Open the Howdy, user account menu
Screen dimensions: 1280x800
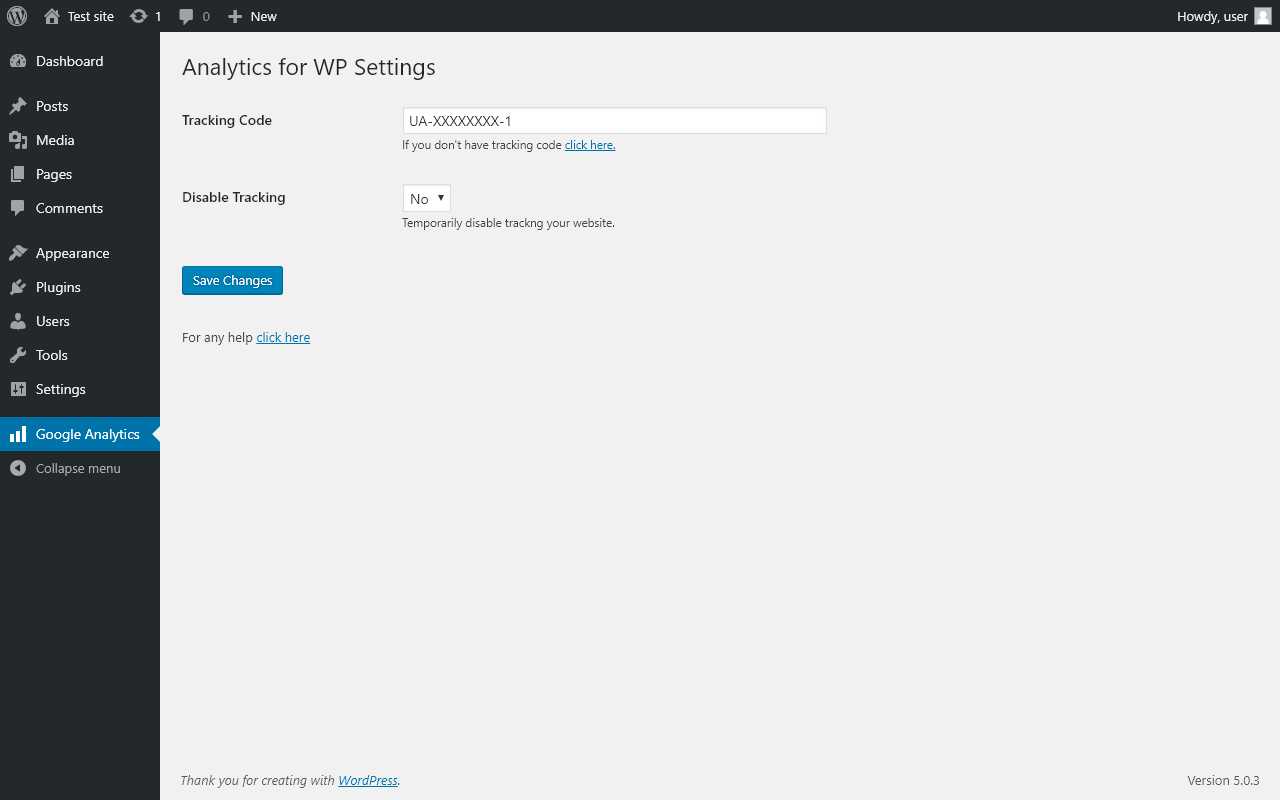[1224, 16]
